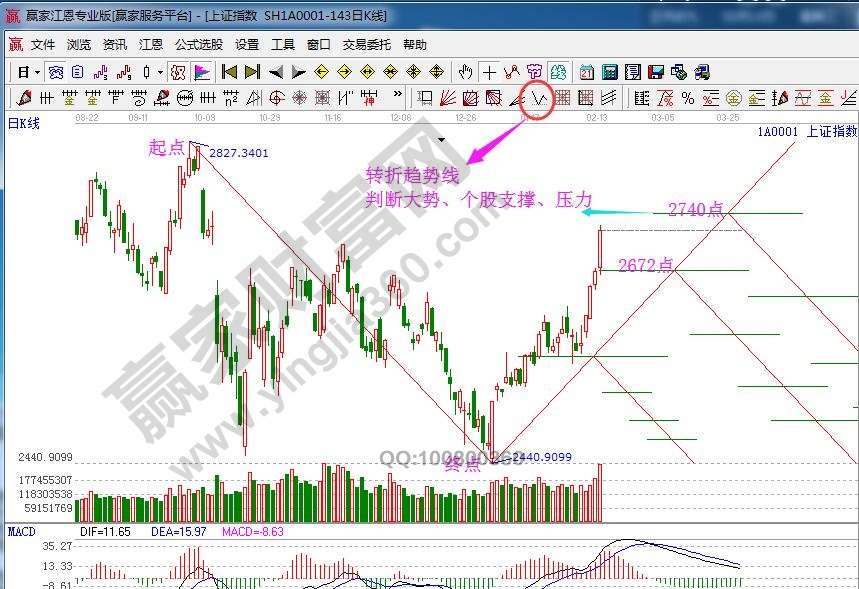Click the 2827.3401 peak price label

239,153
